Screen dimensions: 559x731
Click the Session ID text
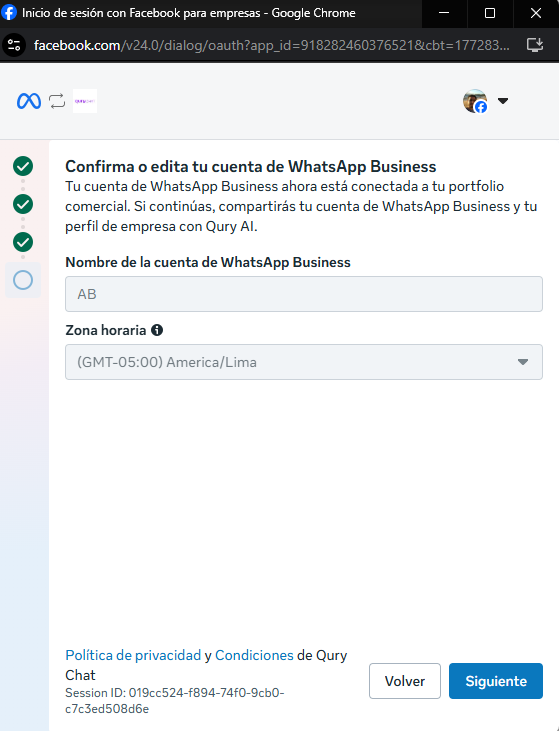click(175, 701)
